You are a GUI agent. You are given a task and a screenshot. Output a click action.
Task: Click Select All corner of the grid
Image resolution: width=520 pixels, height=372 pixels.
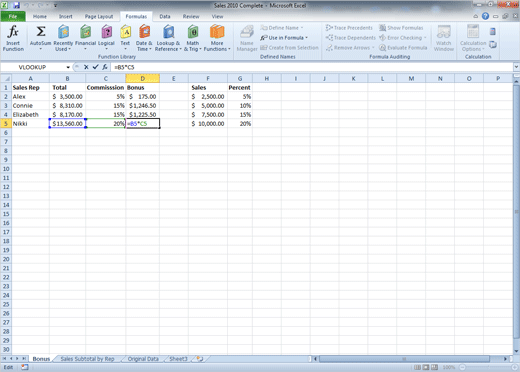click(6, 79)
